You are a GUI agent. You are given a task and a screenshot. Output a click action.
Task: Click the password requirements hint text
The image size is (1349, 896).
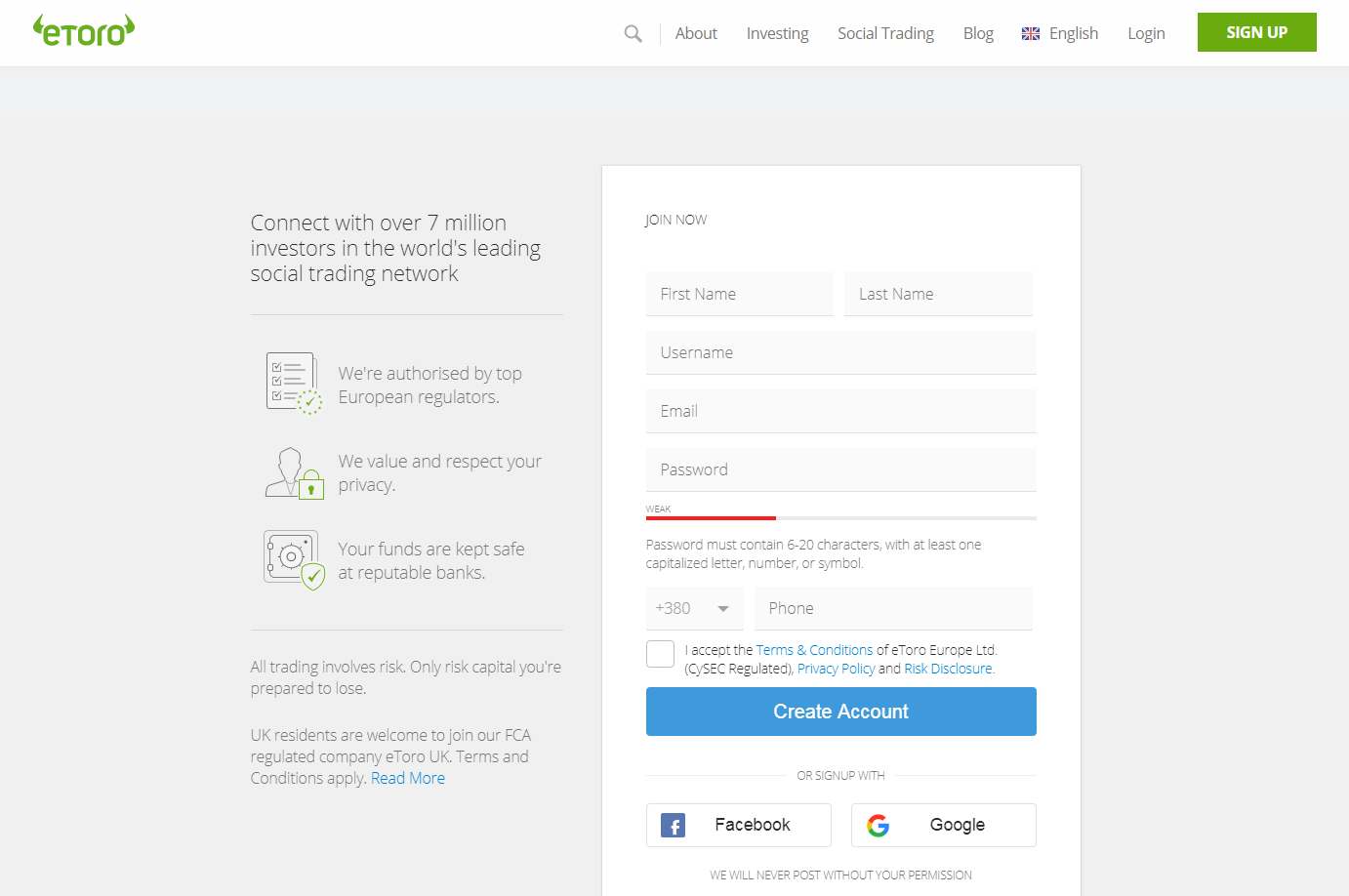[x=814, y=553]
